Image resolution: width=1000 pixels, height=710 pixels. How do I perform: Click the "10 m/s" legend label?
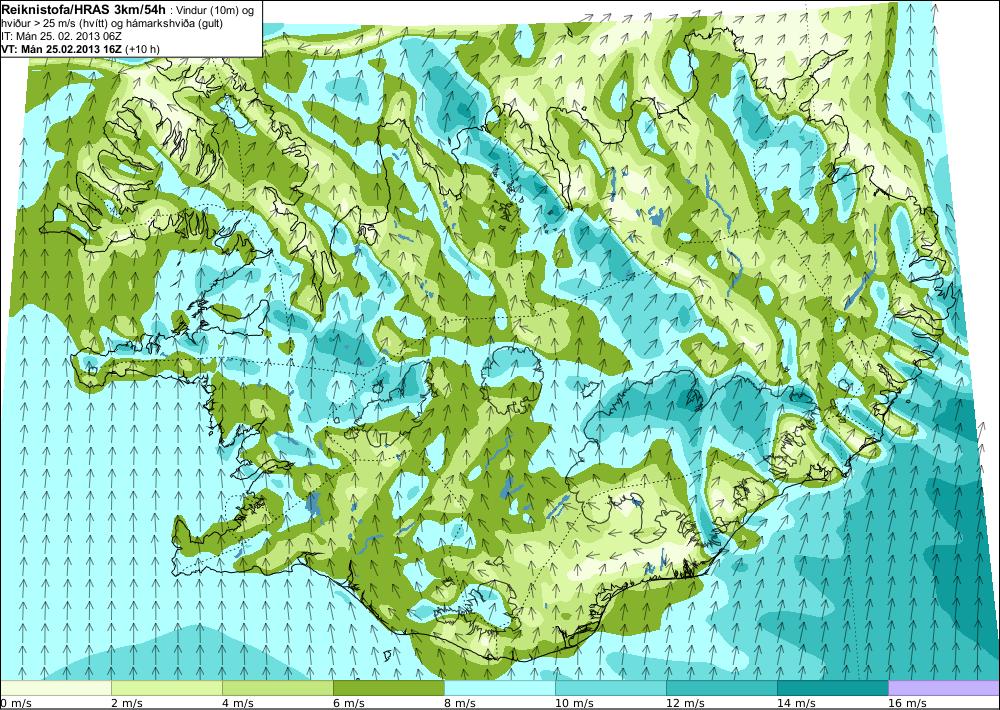click(574, 703)
